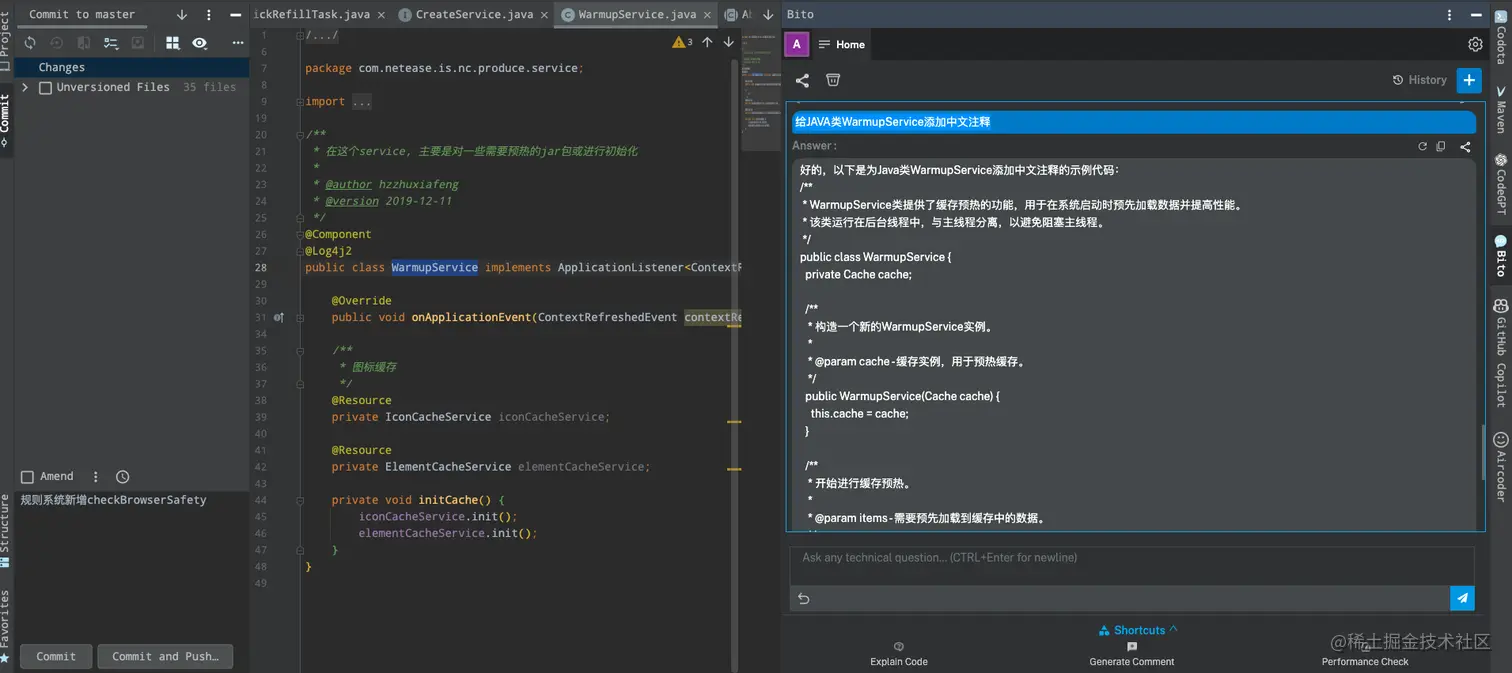Open the Bito Home menu
The height and width of the screenshot is (673, 1512).
(841, 44)
